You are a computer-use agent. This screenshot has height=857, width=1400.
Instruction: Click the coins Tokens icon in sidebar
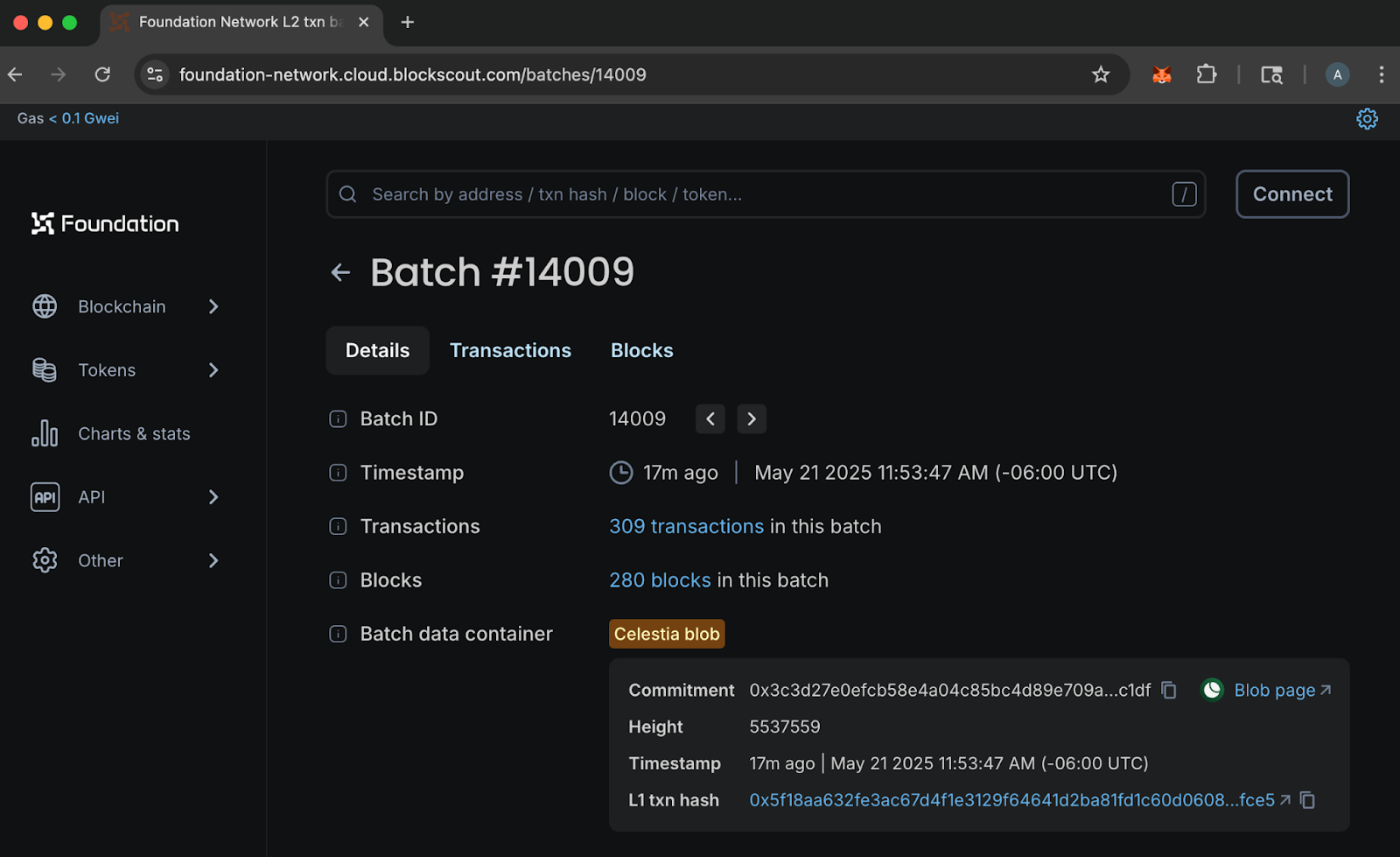click(45, 370)
